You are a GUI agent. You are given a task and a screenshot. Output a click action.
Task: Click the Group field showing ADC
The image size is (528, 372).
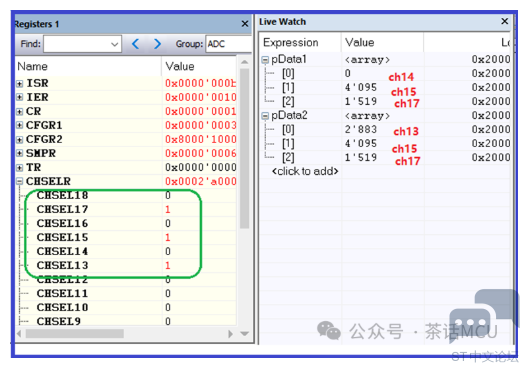[229, 44]
